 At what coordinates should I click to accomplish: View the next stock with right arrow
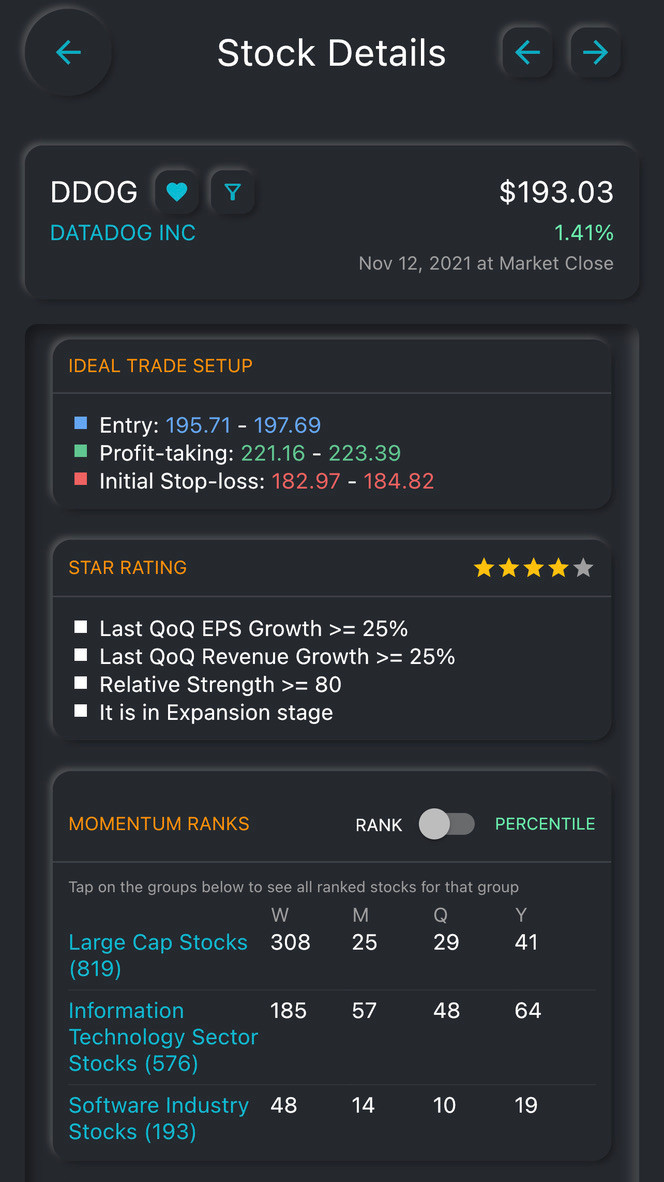pos(595,52)
